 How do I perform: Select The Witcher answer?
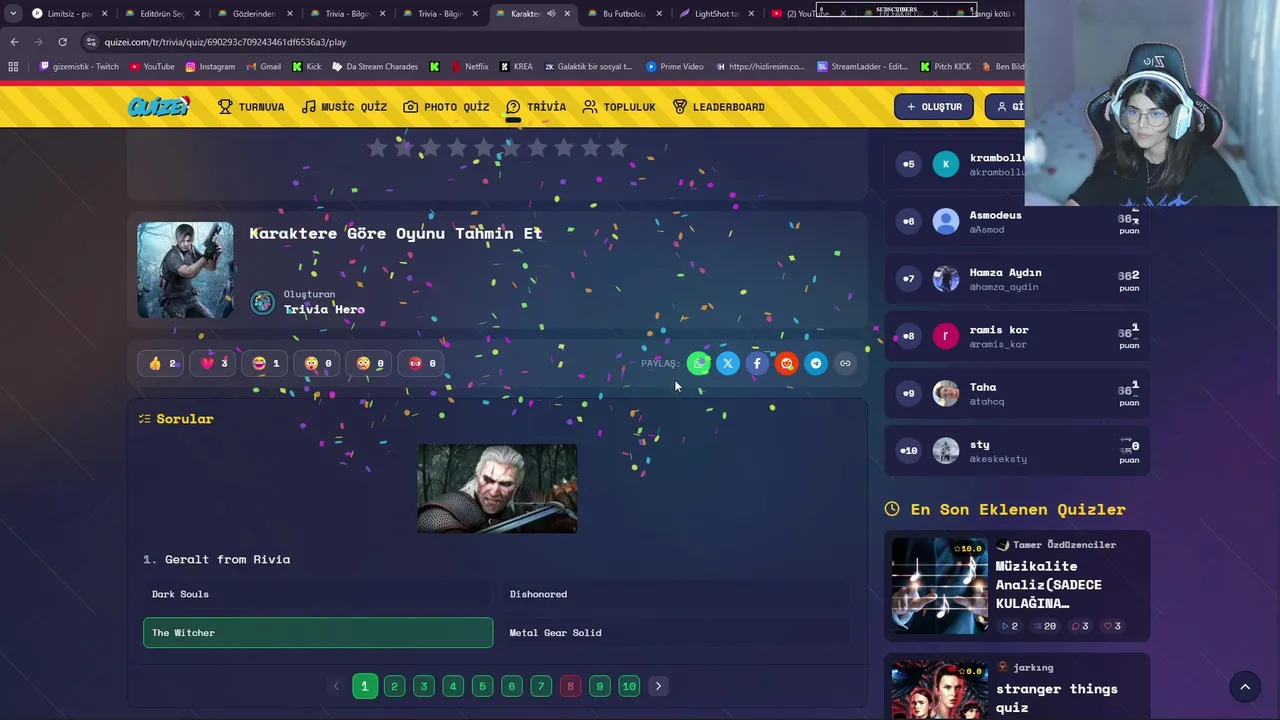coord(318,633)
